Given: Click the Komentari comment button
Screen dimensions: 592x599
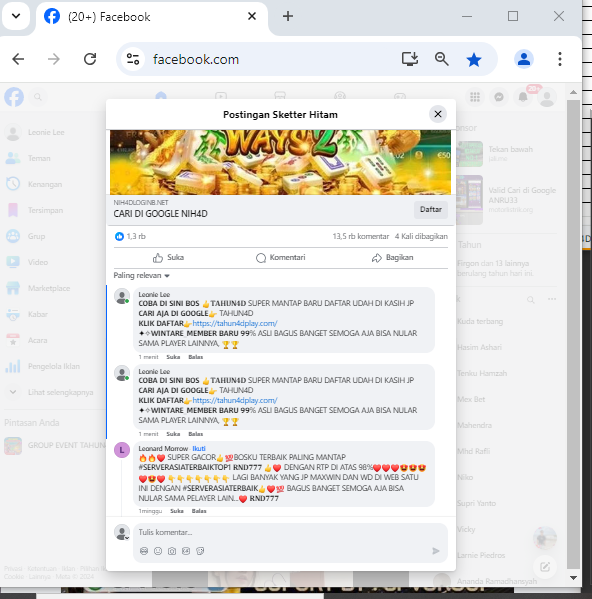Looking at the screenshot, I should click(280, 258).
